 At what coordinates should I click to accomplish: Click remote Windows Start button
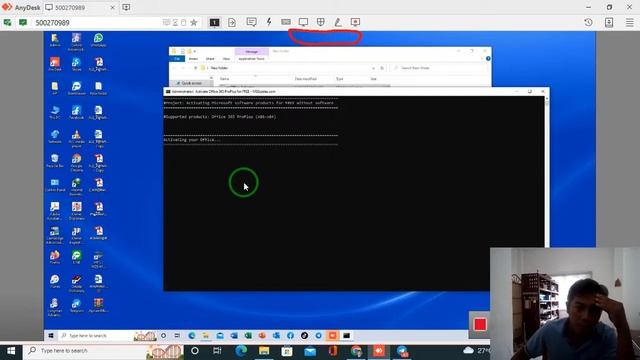point(51,336)
